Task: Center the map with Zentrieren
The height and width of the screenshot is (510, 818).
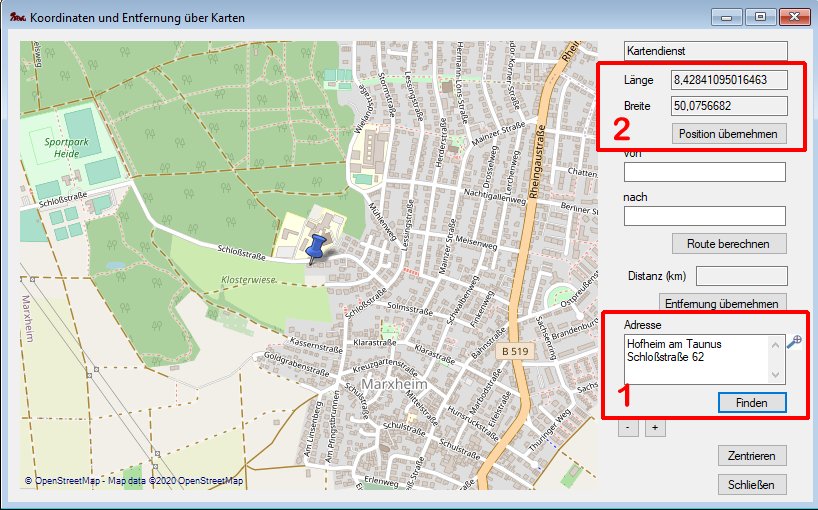Action: 752,456
